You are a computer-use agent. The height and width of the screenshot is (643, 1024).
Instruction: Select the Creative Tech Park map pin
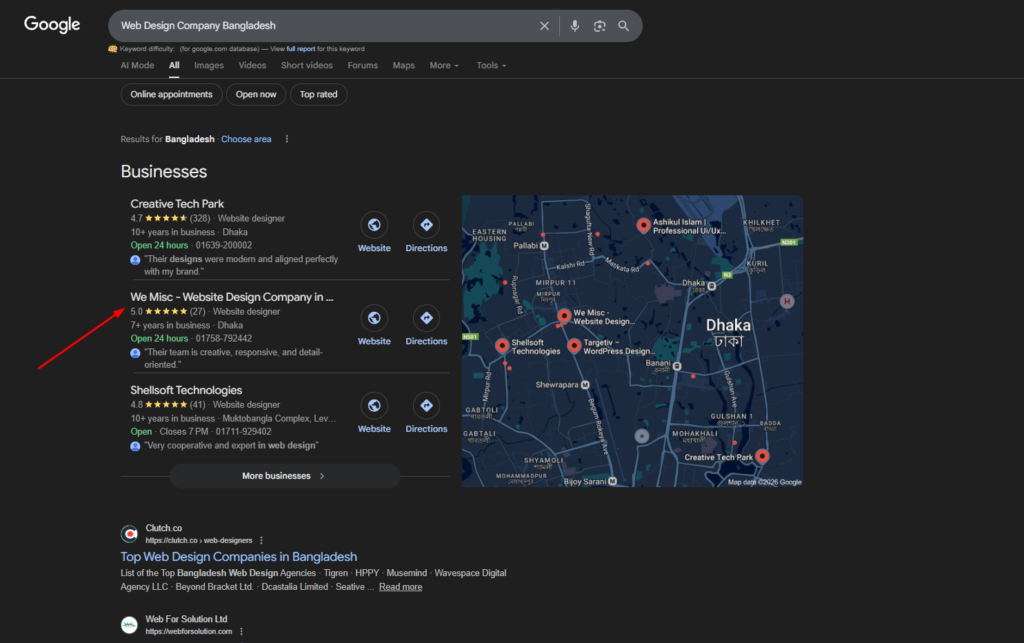[763, 455]
